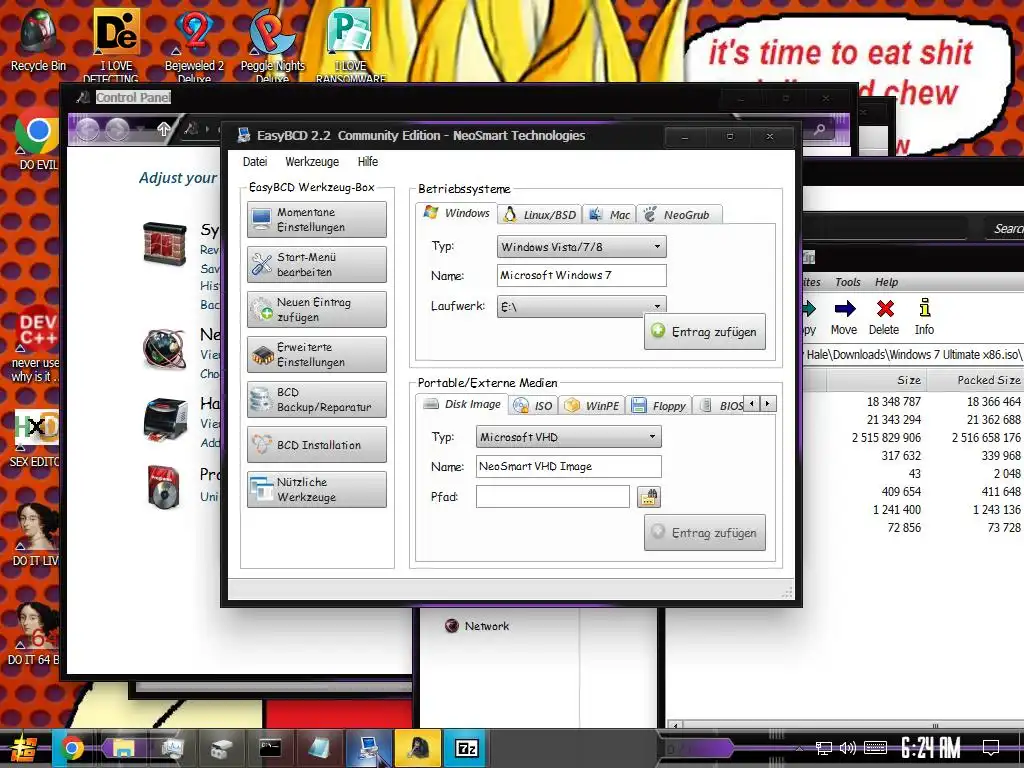This screenshot has width=1024, height=768.
Task: Open the Werkzeuge menu
Action: (312, 161)
